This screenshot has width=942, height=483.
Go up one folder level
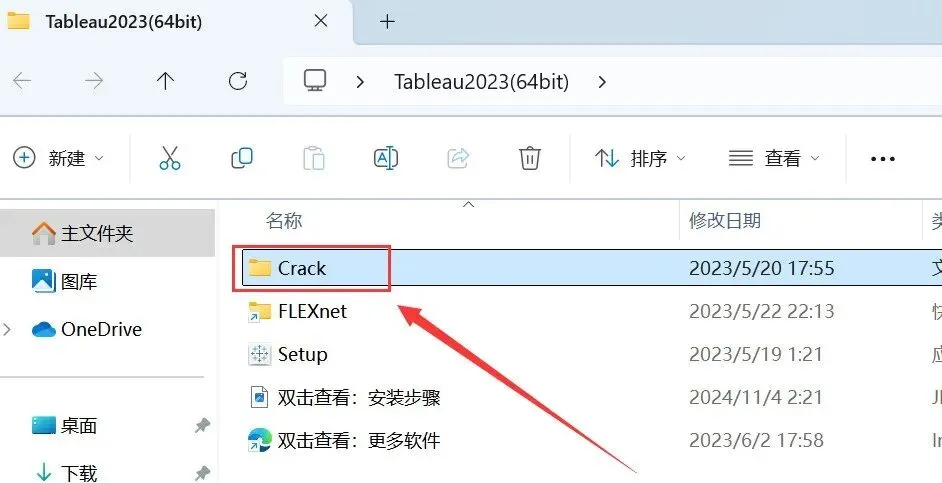tap(165, 81)
